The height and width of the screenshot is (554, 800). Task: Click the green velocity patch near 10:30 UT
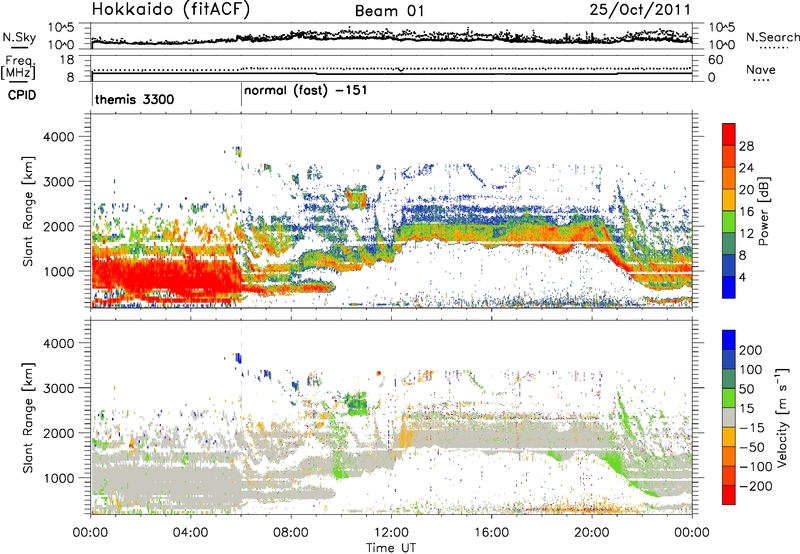[x=356, y=404]
